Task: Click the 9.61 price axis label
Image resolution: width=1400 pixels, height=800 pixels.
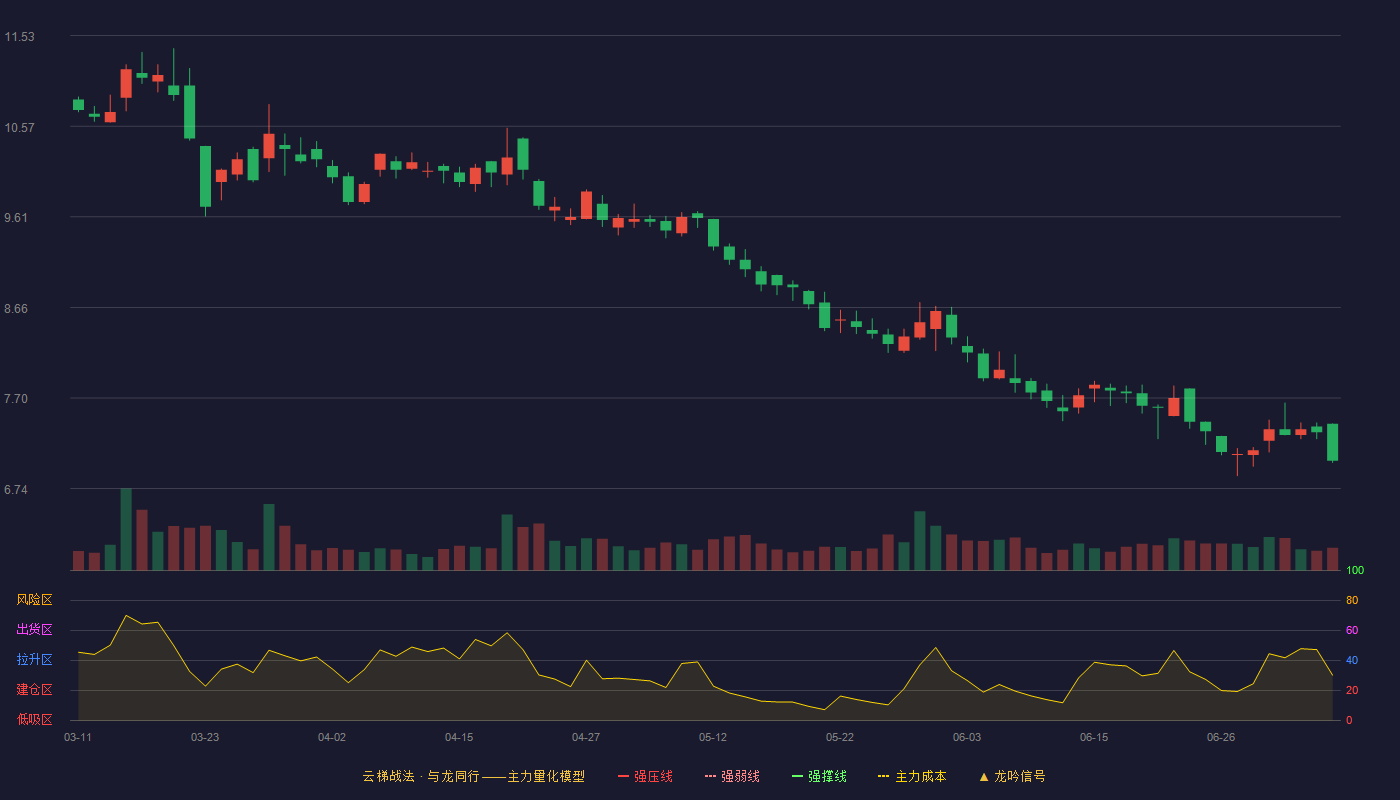Action: [x=16, y=218]
